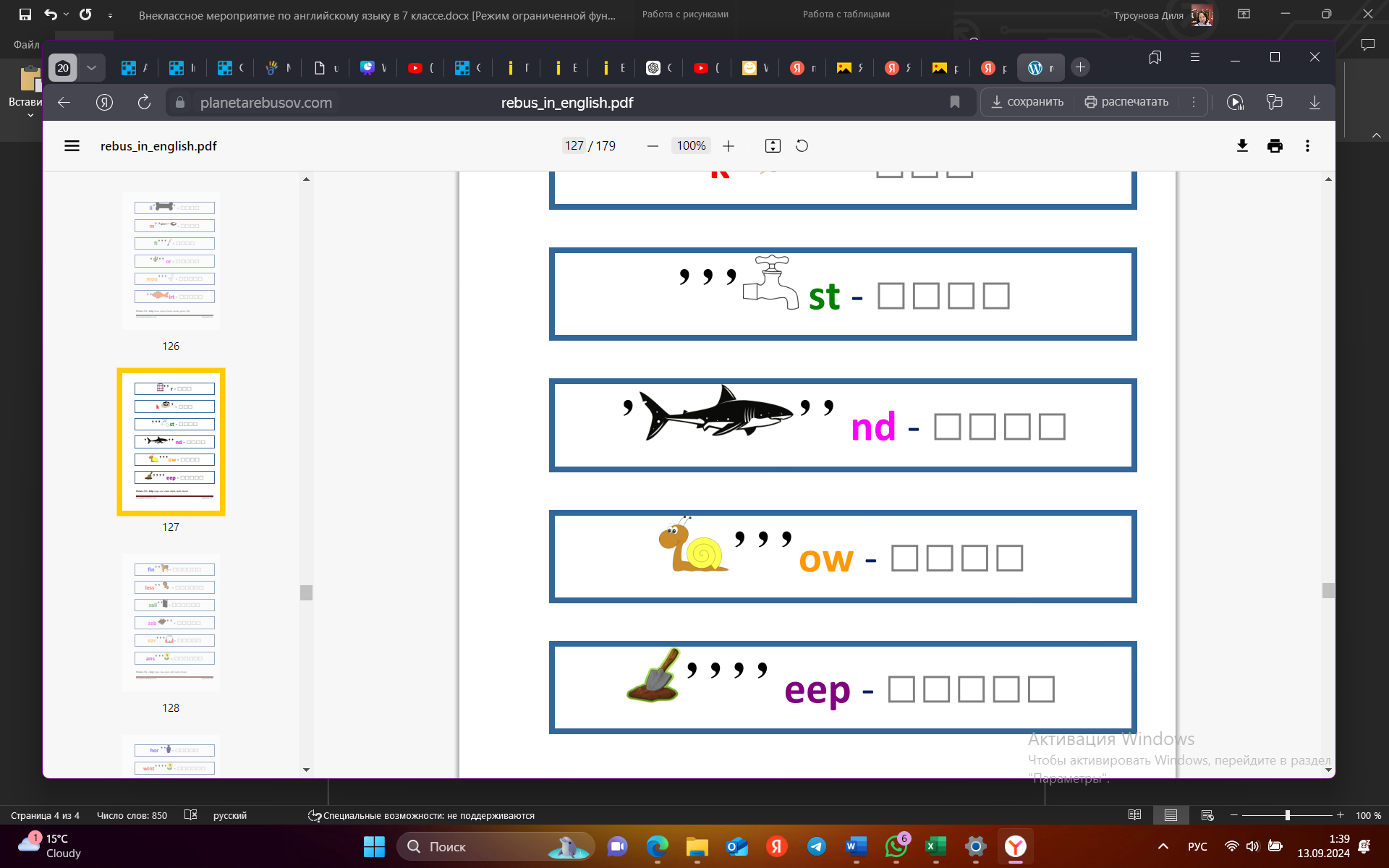The width and height of the screenshot is (1389, 868).
Task: Click the fit-to-page icon in PDF toolbar
Action: [x=773, y=146]
